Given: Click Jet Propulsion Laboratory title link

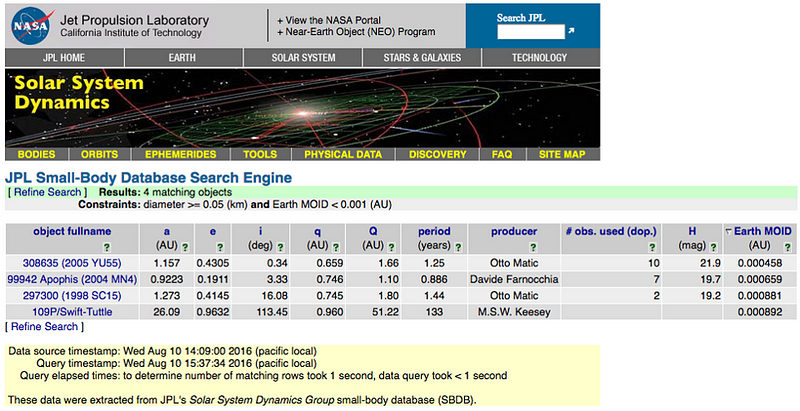Looking at the screenshot, I should click(x=135, y=20).
